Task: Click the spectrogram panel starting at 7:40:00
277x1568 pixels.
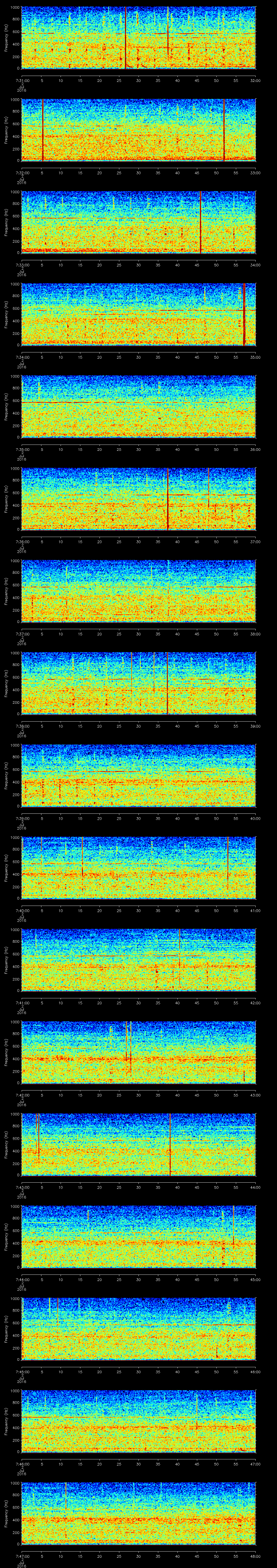Action: 139,868
